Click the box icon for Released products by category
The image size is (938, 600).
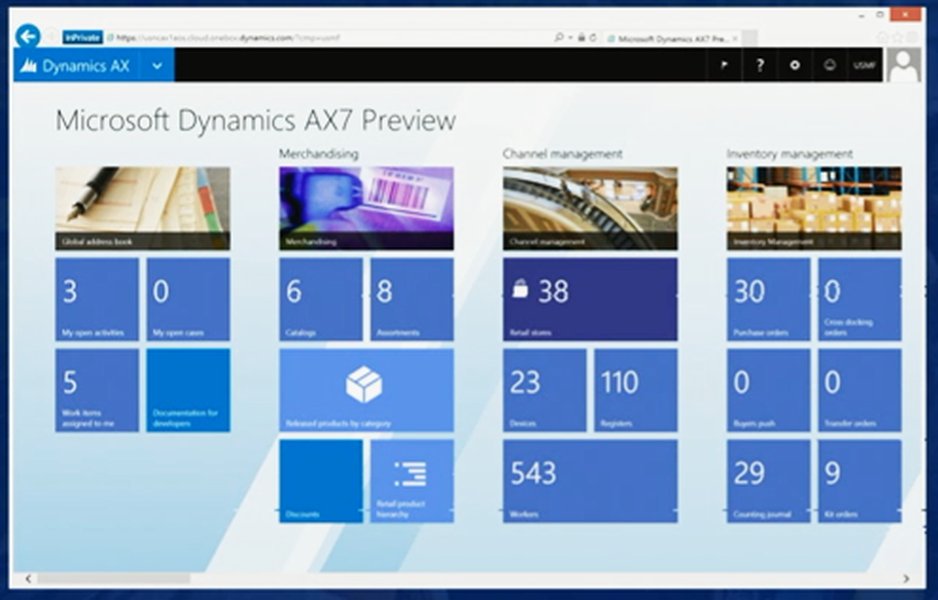coord(364,384)
